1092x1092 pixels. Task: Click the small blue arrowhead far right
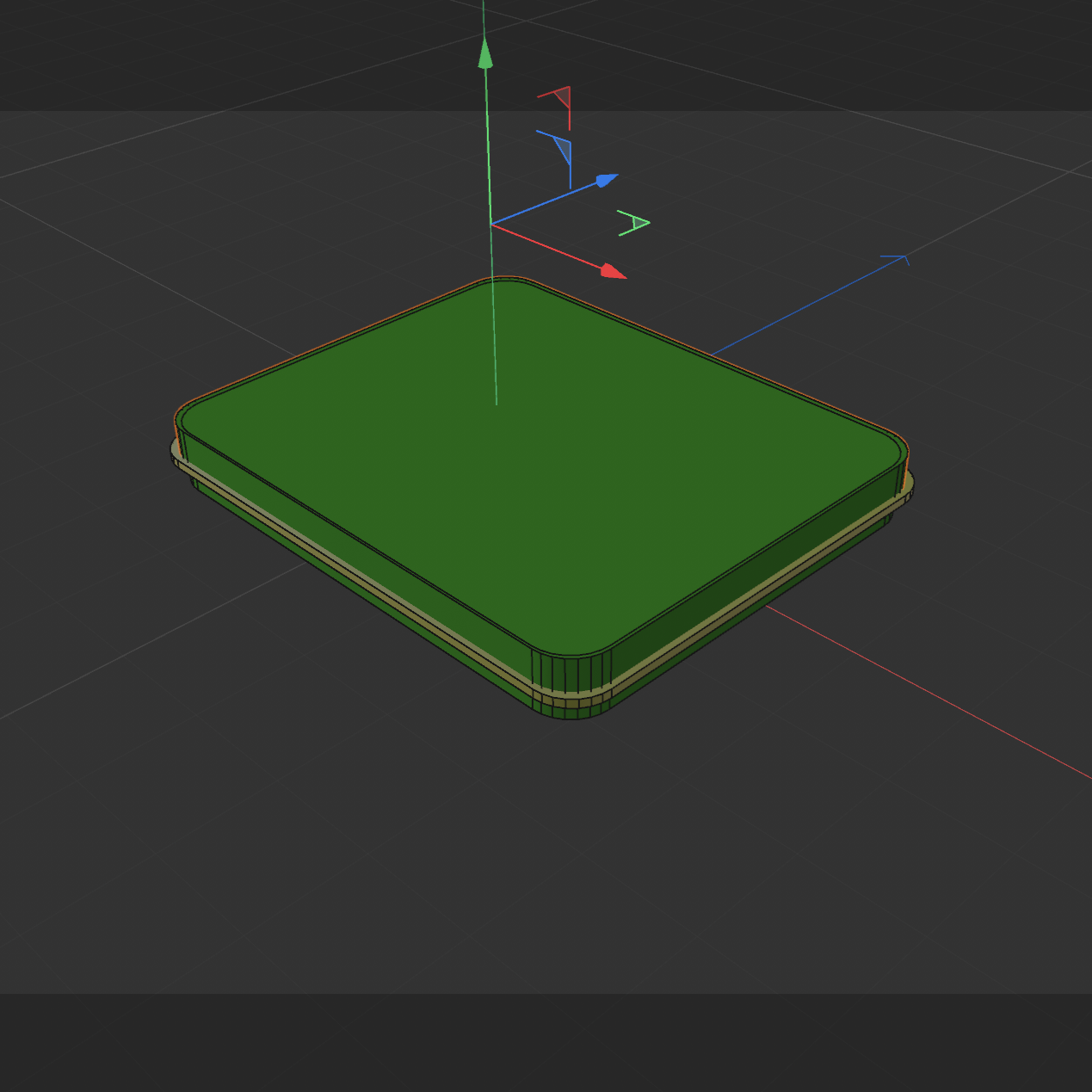[x=901, y=259]
